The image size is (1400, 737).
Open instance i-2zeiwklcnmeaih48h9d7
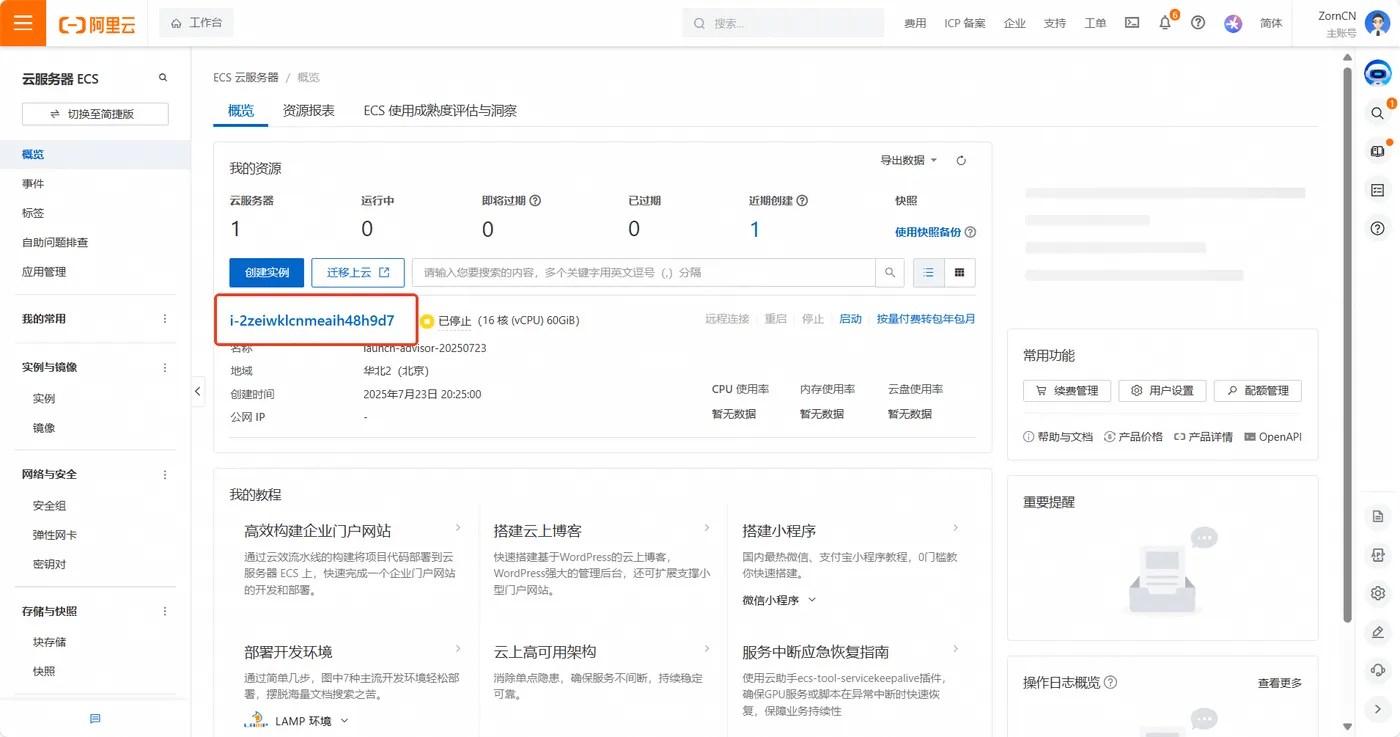point(312,320)
